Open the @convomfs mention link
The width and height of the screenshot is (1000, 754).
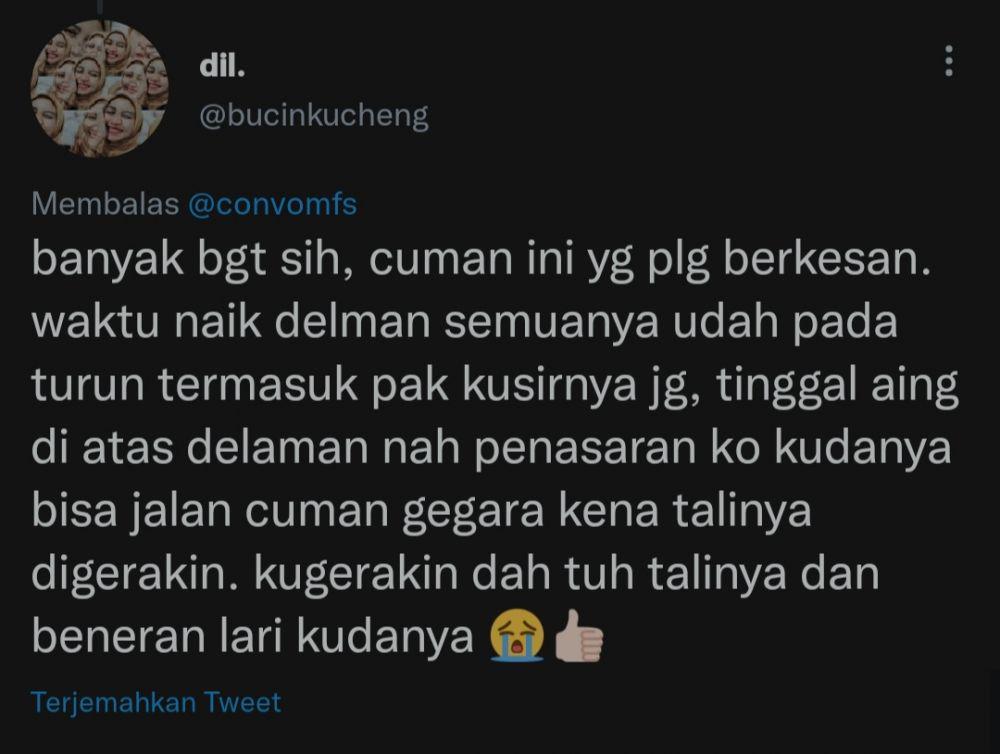tap(272, 205)
